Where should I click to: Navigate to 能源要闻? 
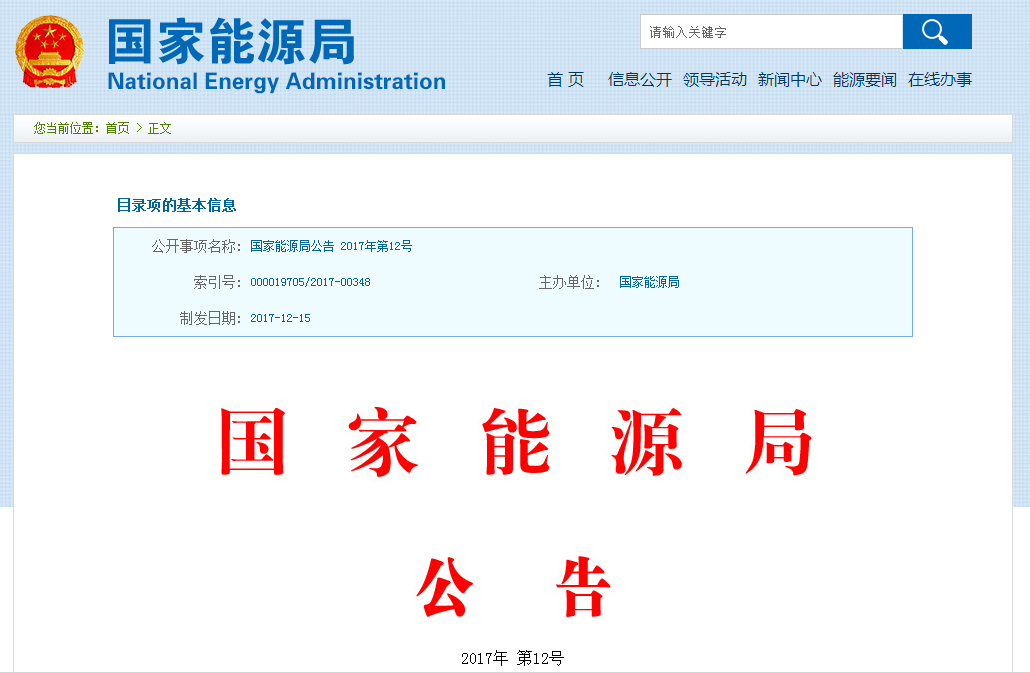pyautogui.click(x=864, y=80)
